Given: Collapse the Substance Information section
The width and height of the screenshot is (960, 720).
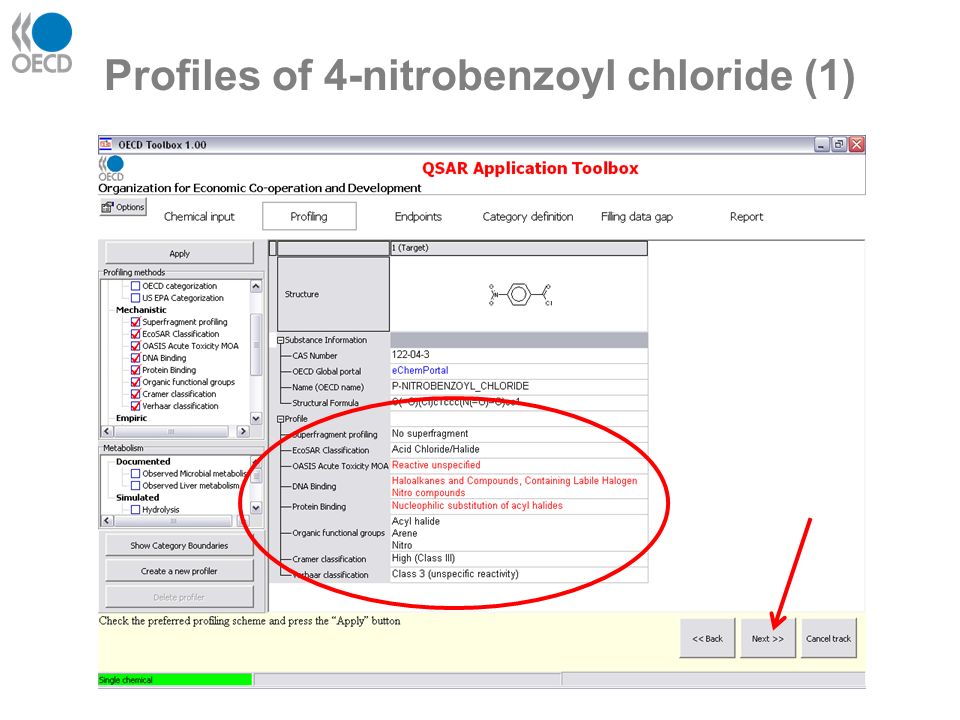Looking at the screenshot, I should 280,340.
